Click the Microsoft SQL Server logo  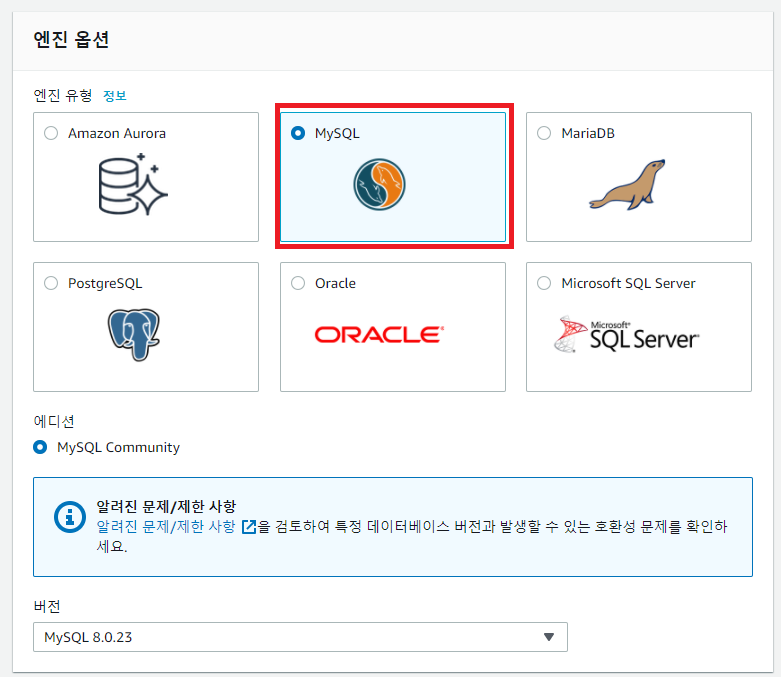click(x=627, y=336)
